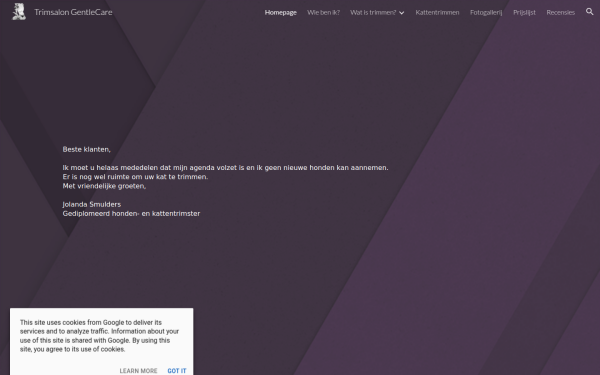Click the sentence about 'agenda volzet'
The width and height of the screenshot is (600, 375).
click(x=225, y=168)
